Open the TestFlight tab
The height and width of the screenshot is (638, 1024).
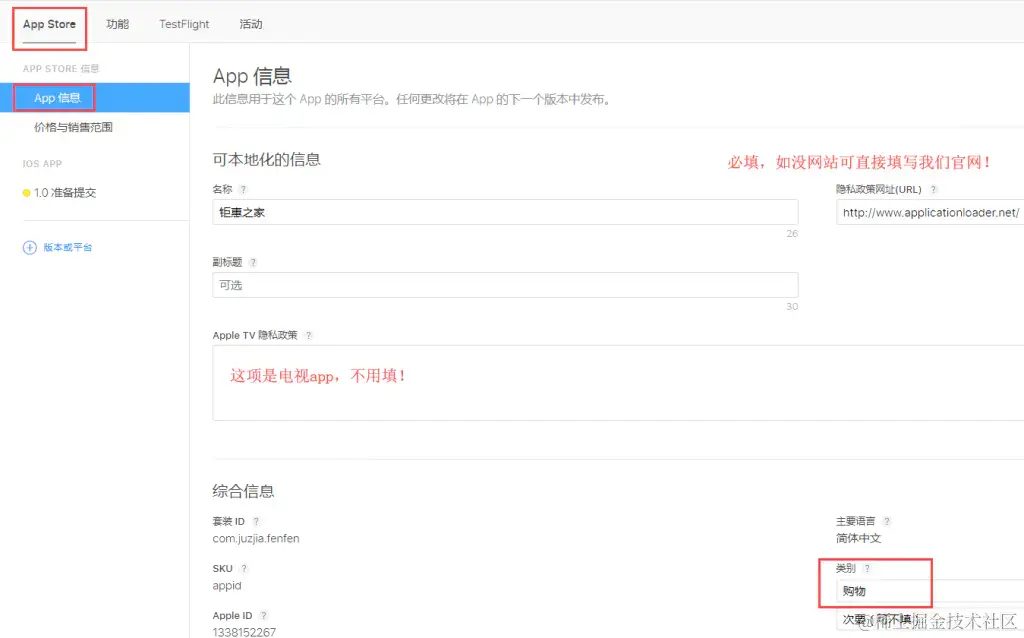[183, 24]
